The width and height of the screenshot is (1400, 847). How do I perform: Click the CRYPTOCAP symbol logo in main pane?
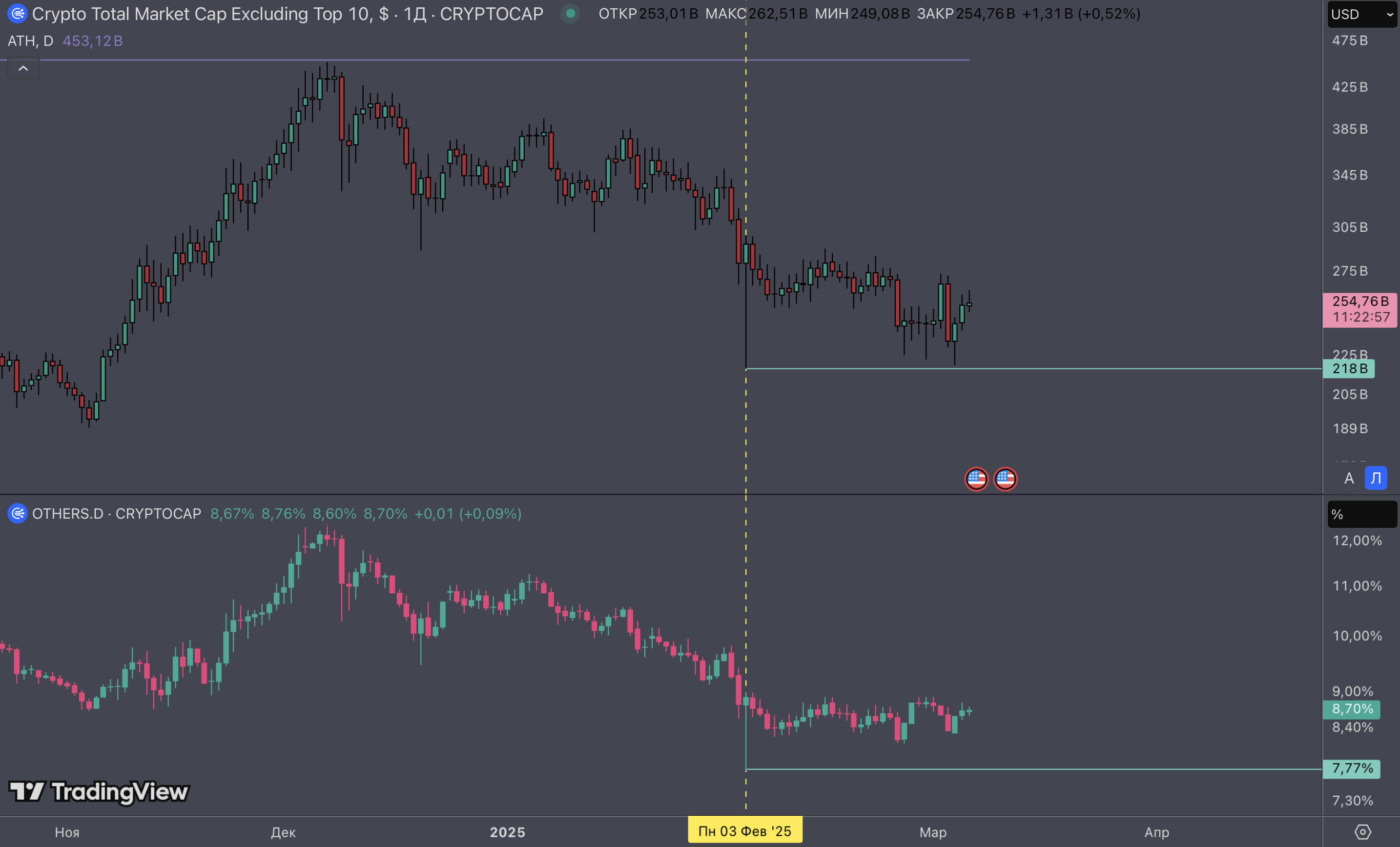(x=17, y=14)
